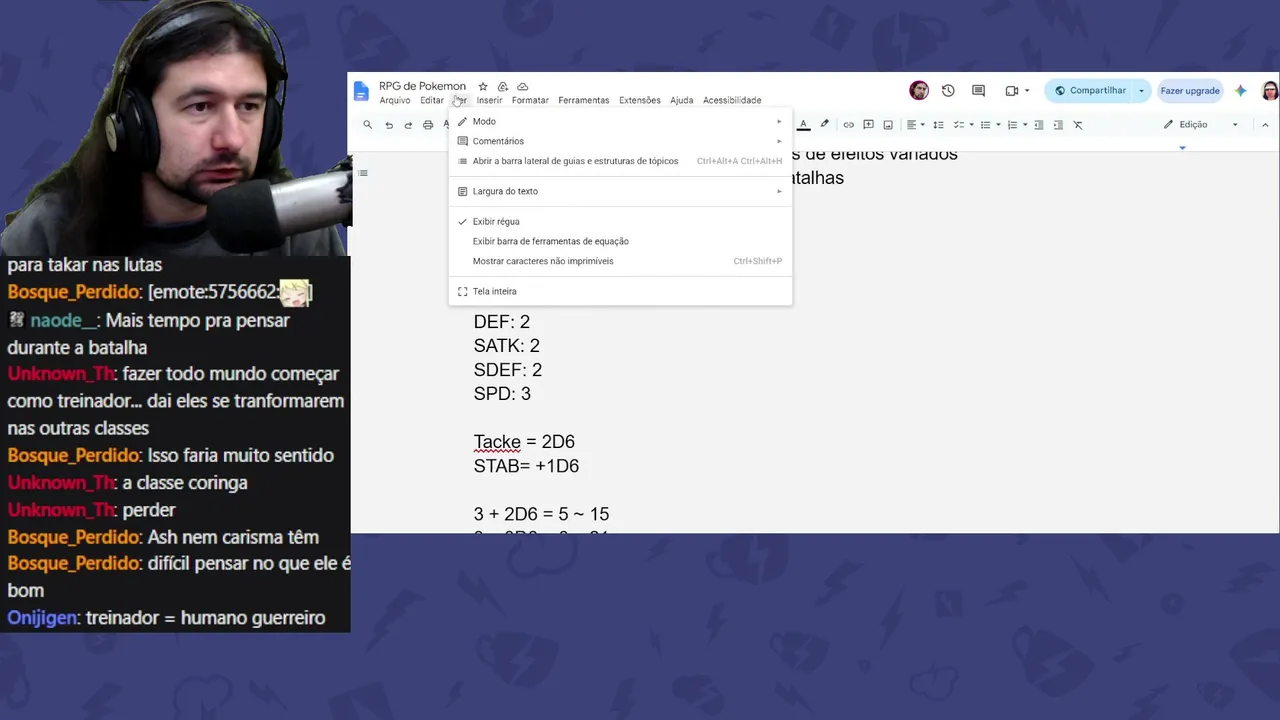The width and height of the screenshot is (1280, 720).
Task: Open version history clock icon
Action: pos(948,91)
